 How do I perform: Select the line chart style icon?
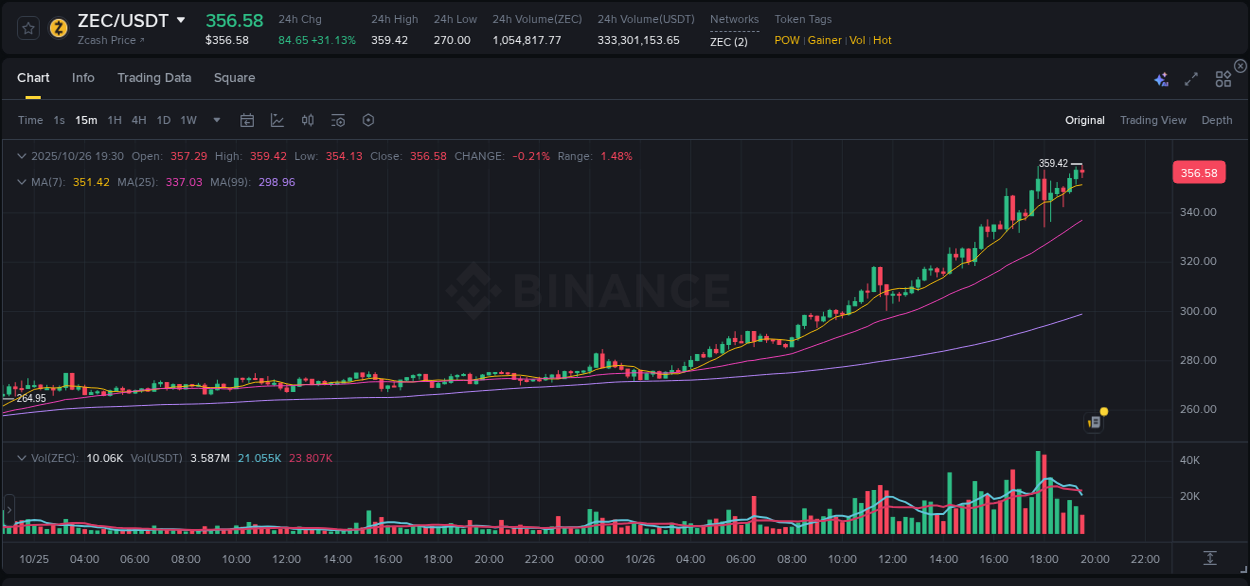(x=277, y=119)
